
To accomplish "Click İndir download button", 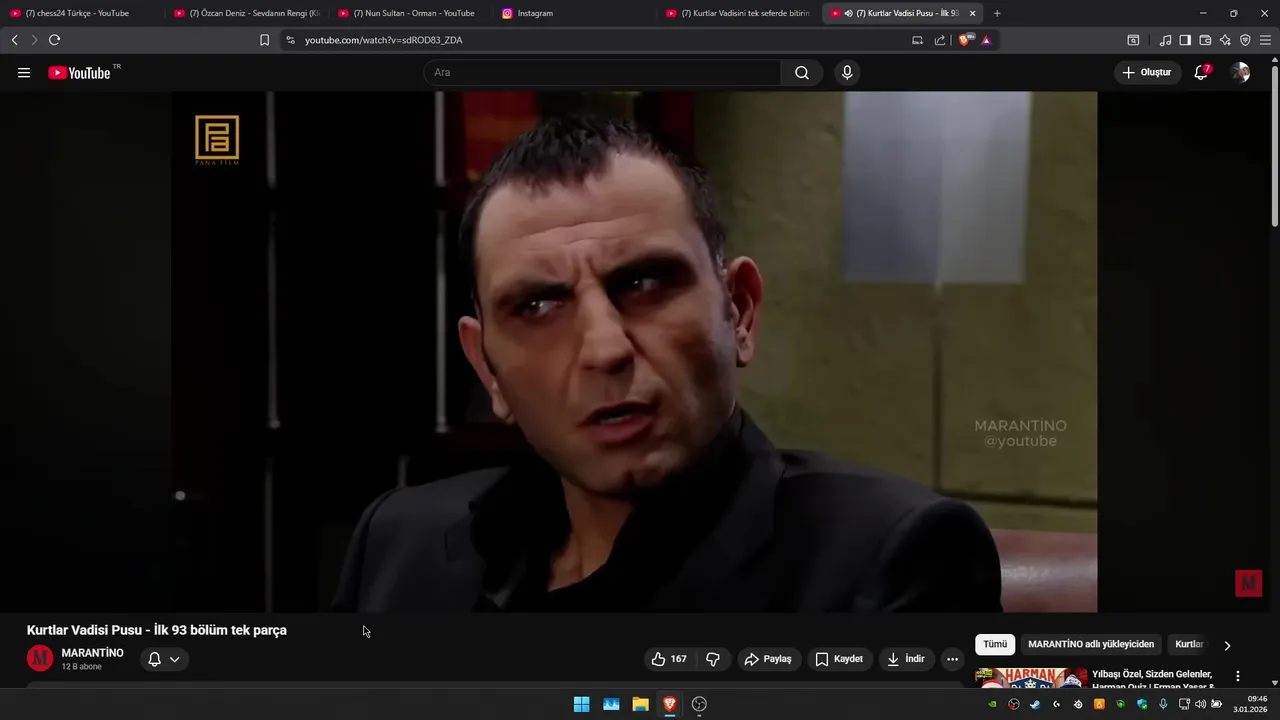I will (x=906, y=659).
